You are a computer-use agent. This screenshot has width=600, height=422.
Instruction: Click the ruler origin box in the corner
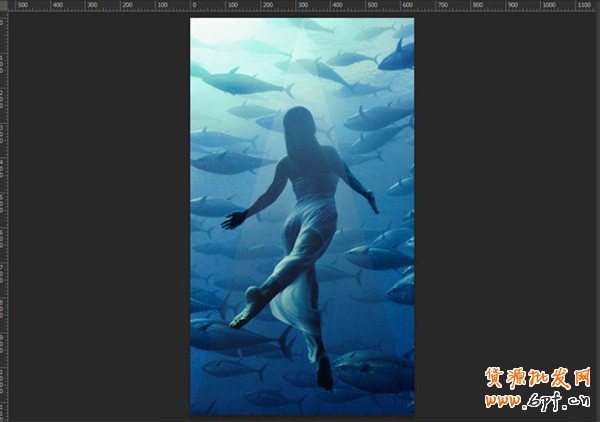[4, 4]
